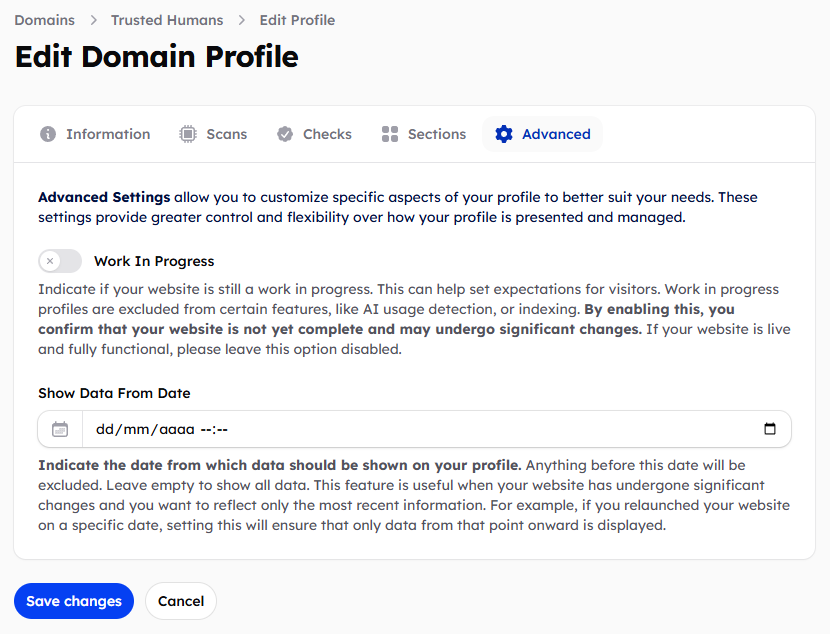
Task: Open the date picker calendar button
Action: [769, 429]
